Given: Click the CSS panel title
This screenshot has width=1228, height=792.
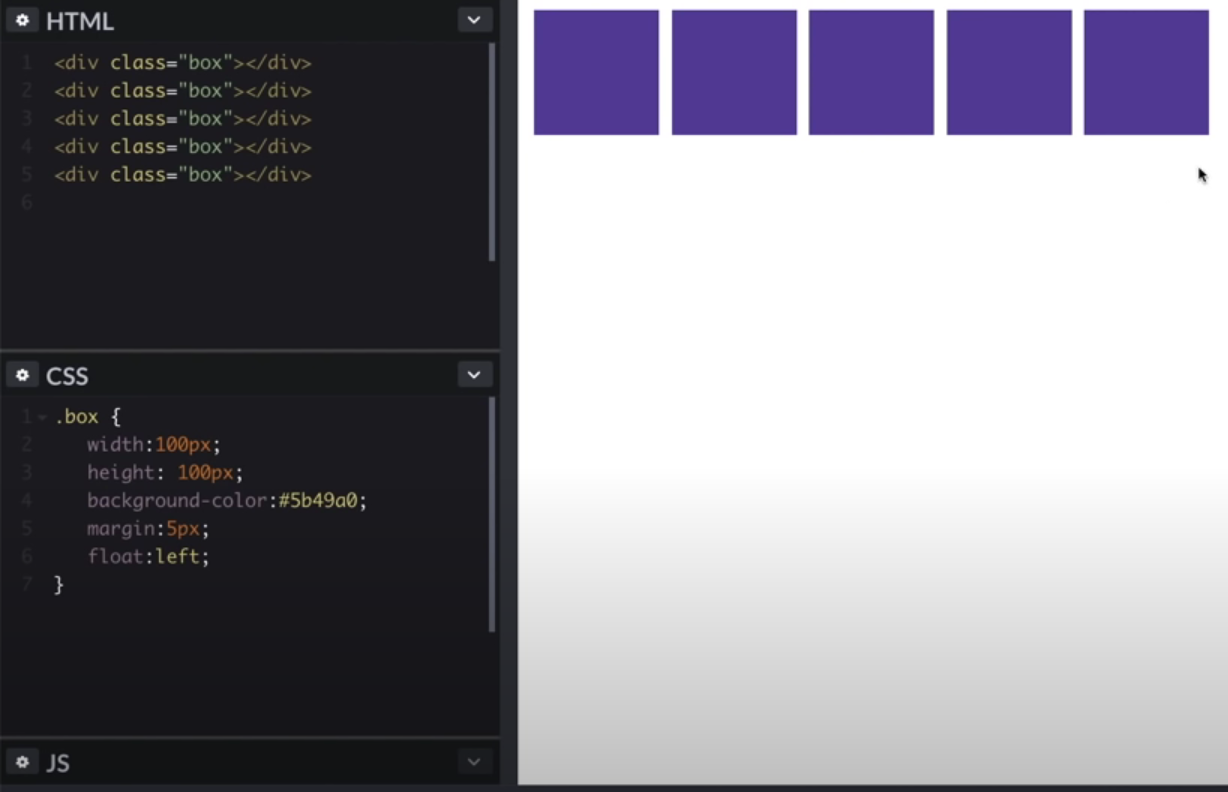Looking at the screenshot, I should pos(67,376).
